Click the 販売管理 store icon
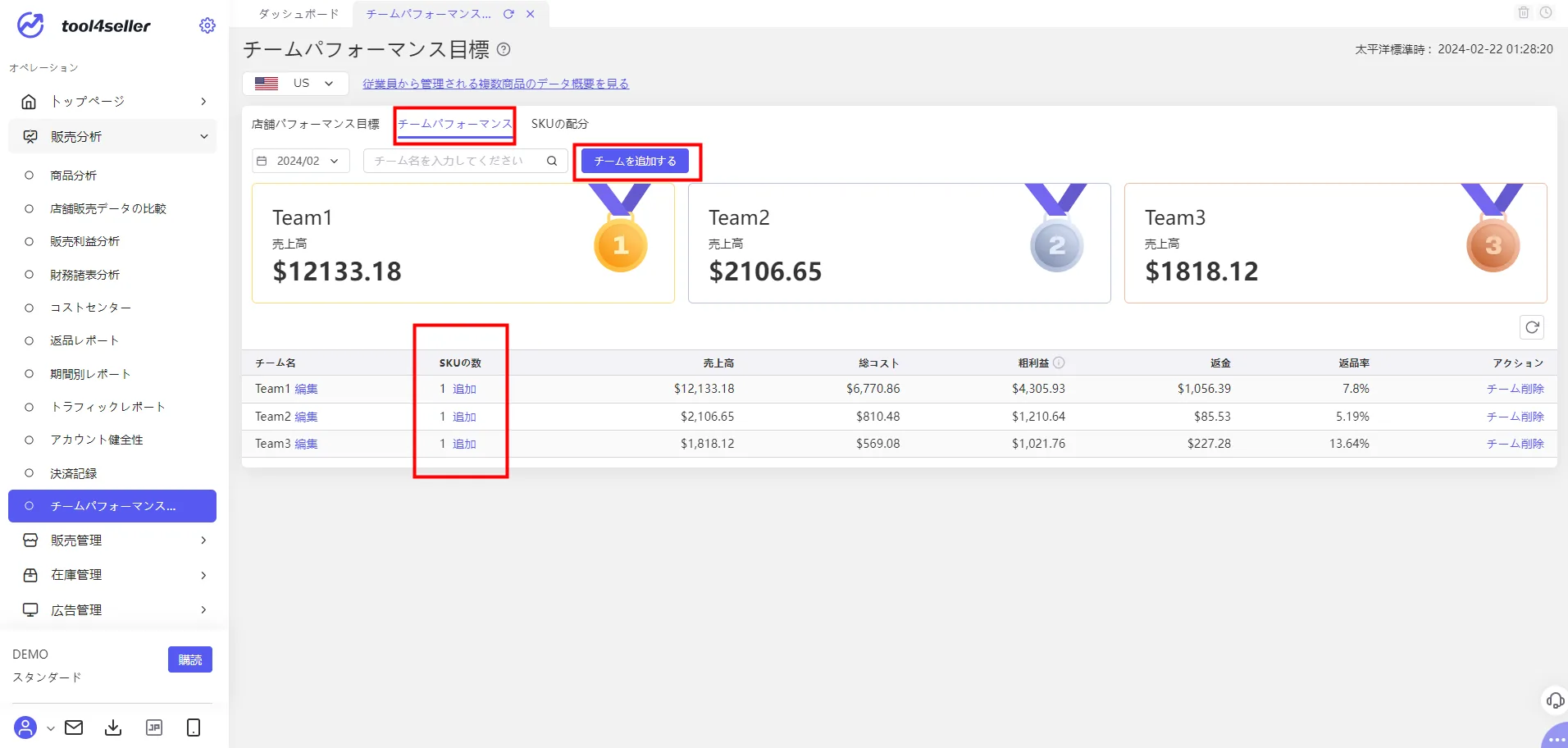The image size is (1568, 748). pos(30,540)
